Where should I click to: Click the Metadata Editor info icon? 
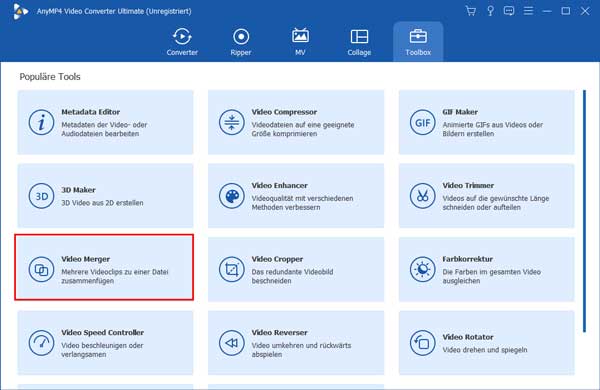tap(41, 122)
